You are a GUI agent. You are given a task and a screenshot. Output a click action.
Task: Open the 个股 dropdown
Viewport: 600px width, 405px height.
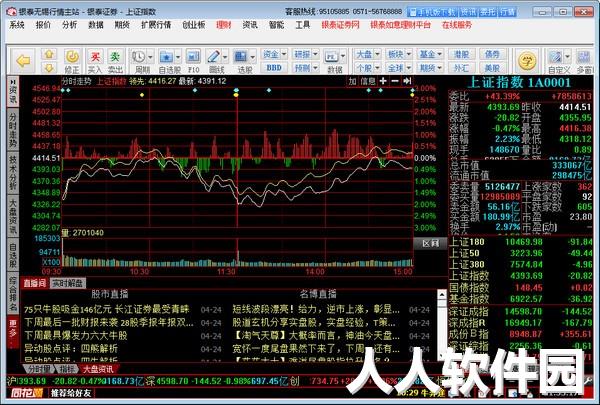click(x=367, y=68)
